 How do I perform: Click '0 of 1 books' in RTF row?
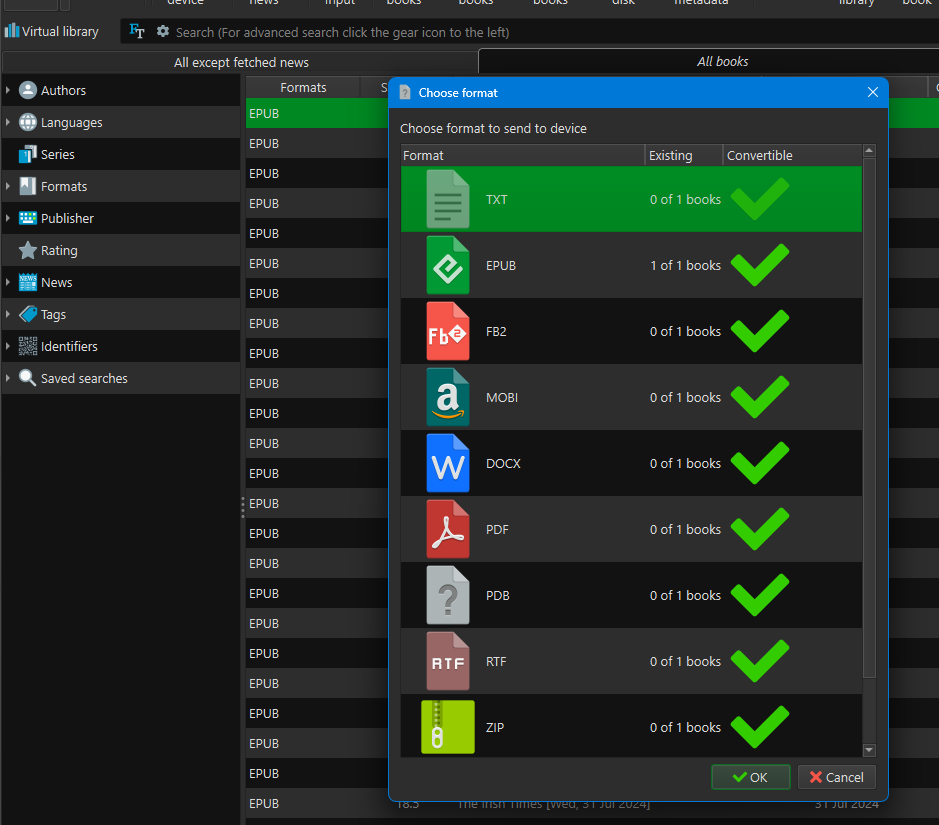(x=685, y=662)
